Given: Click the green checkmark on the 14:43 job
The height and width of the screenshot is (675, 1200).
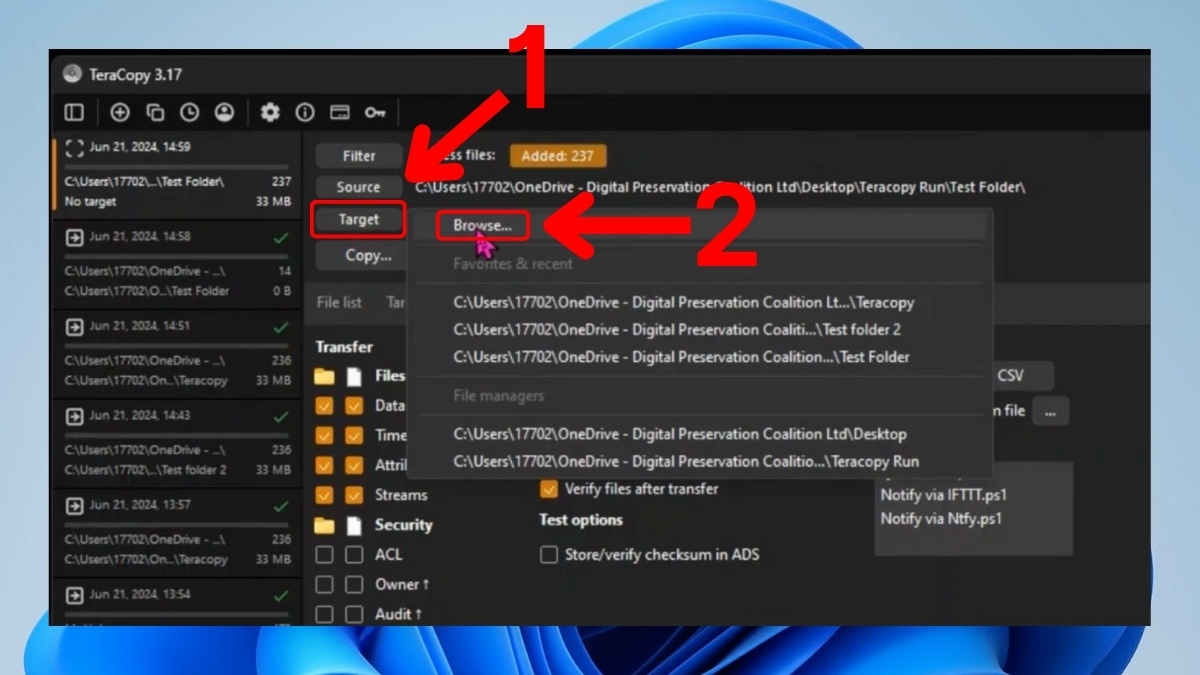Looking at the screenshot, I should click(281, 417).
